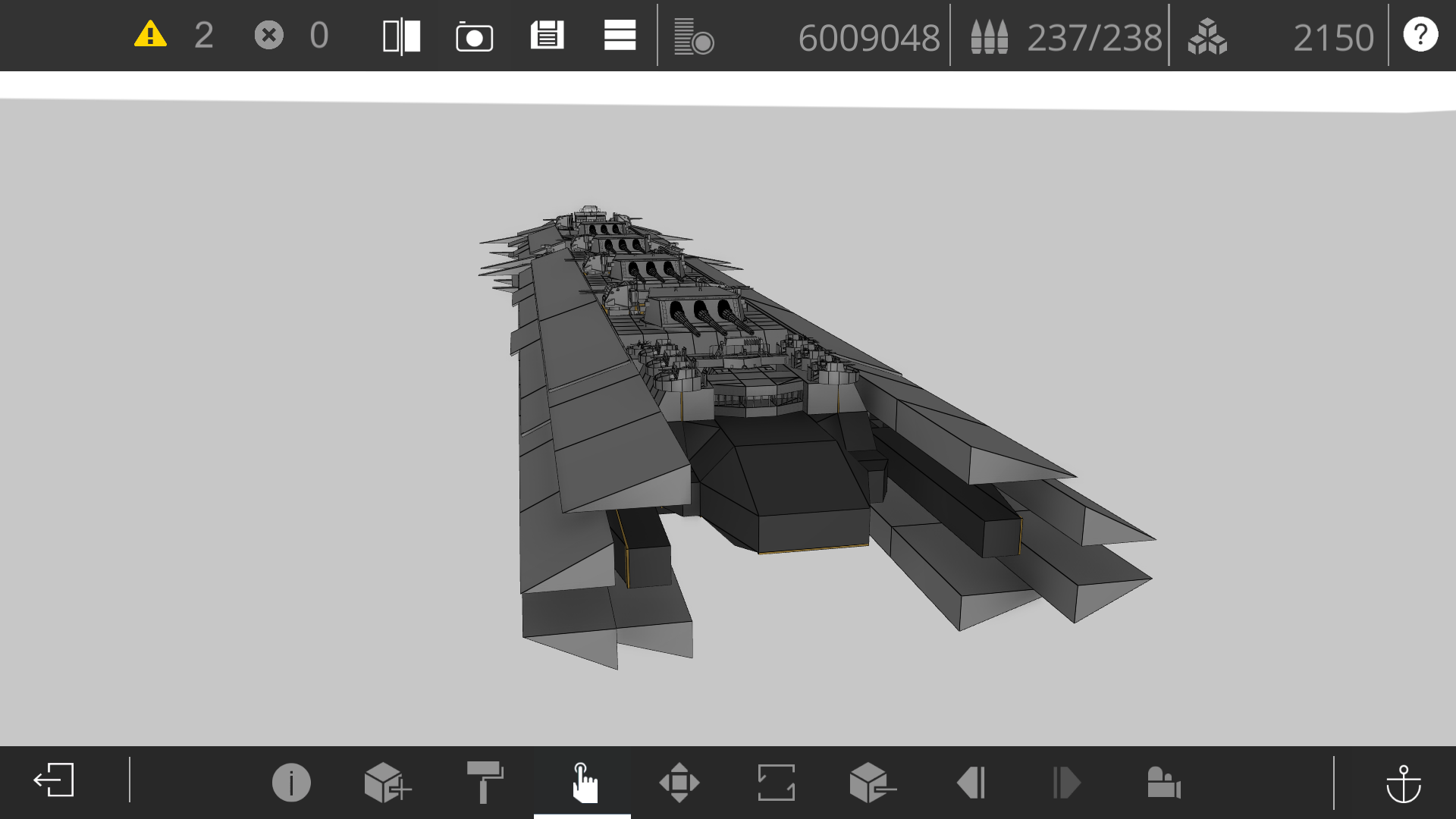1456x819 pixels.
Task: Undo with the back arrow icon
Action: 971,783
